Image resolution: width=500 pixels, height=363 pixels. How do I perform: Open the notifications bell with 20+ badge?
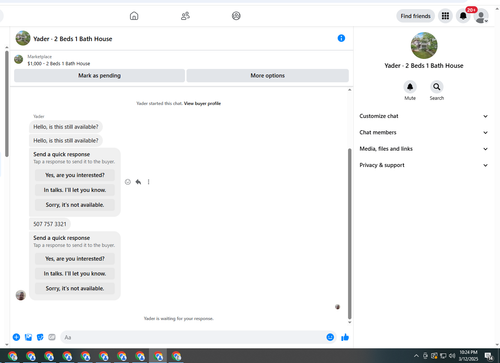tap(463, 16)
